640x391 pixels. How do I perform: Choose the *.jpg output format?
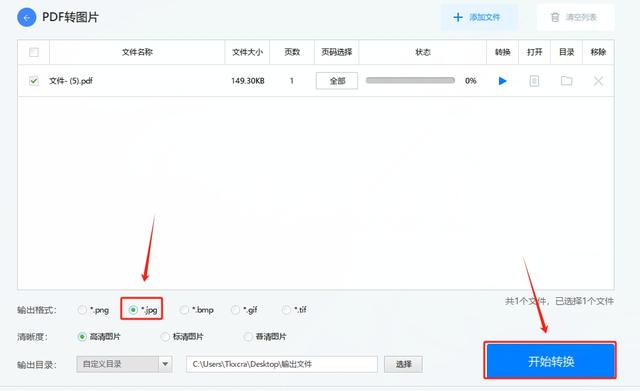point(133,310)
